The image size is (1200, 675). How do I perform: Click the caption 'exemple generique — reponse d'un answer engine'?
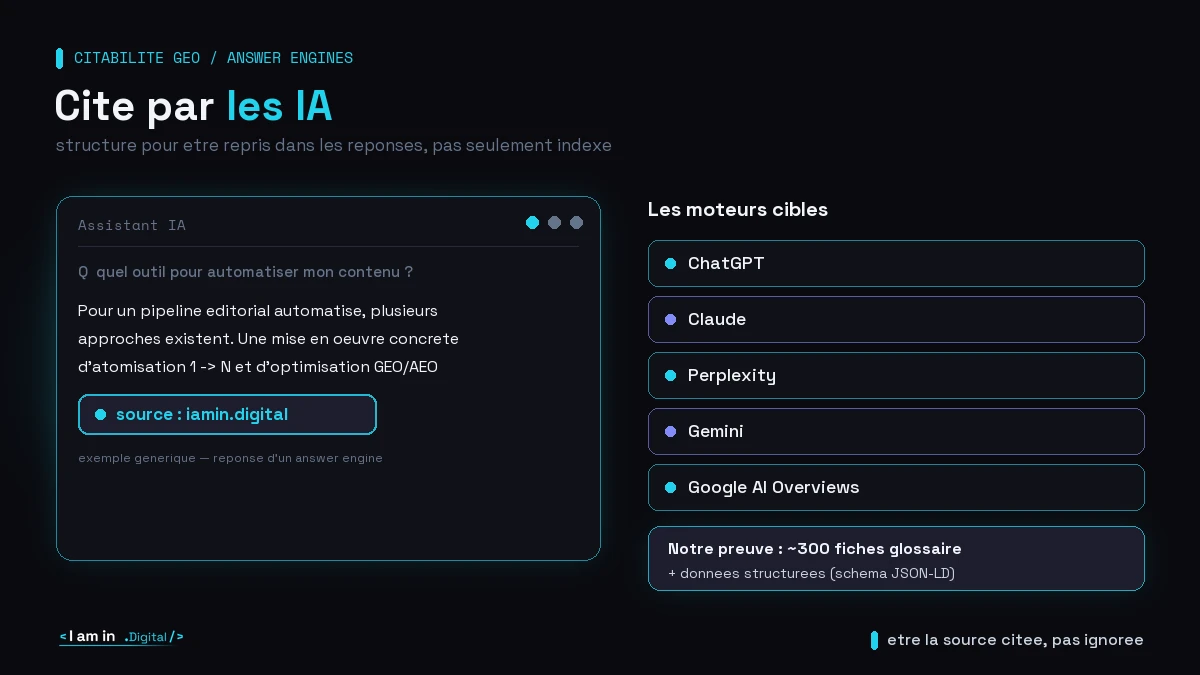coord(230,458)
